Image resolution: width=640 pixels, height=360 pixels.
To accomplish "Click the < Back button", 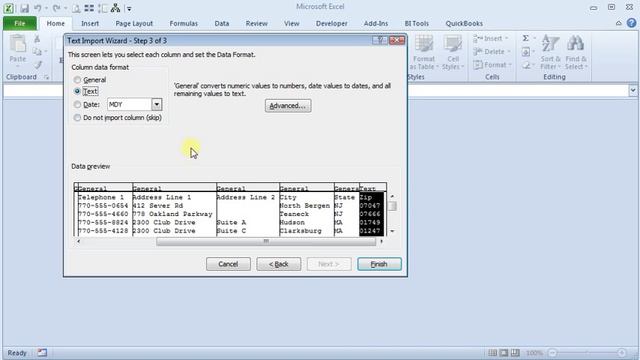I will click(x=279, y=264).
